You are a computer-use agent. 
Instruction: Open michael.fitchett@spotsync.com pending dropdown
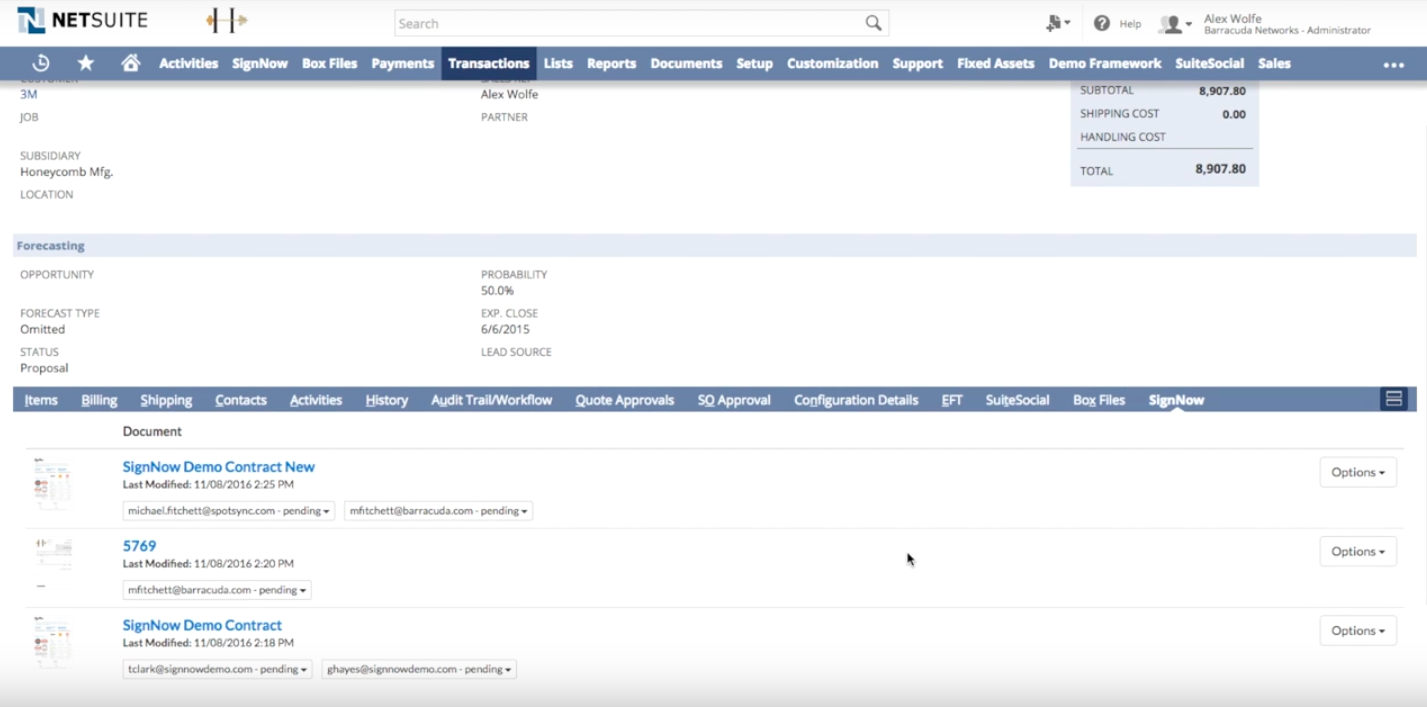point(228,511)
